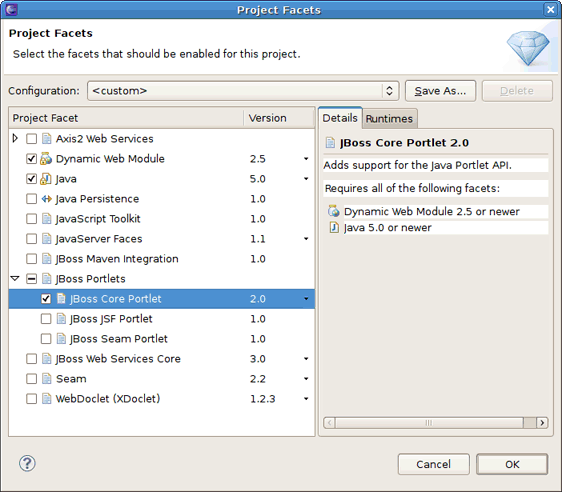Click the Cancel button

[434, 464]
